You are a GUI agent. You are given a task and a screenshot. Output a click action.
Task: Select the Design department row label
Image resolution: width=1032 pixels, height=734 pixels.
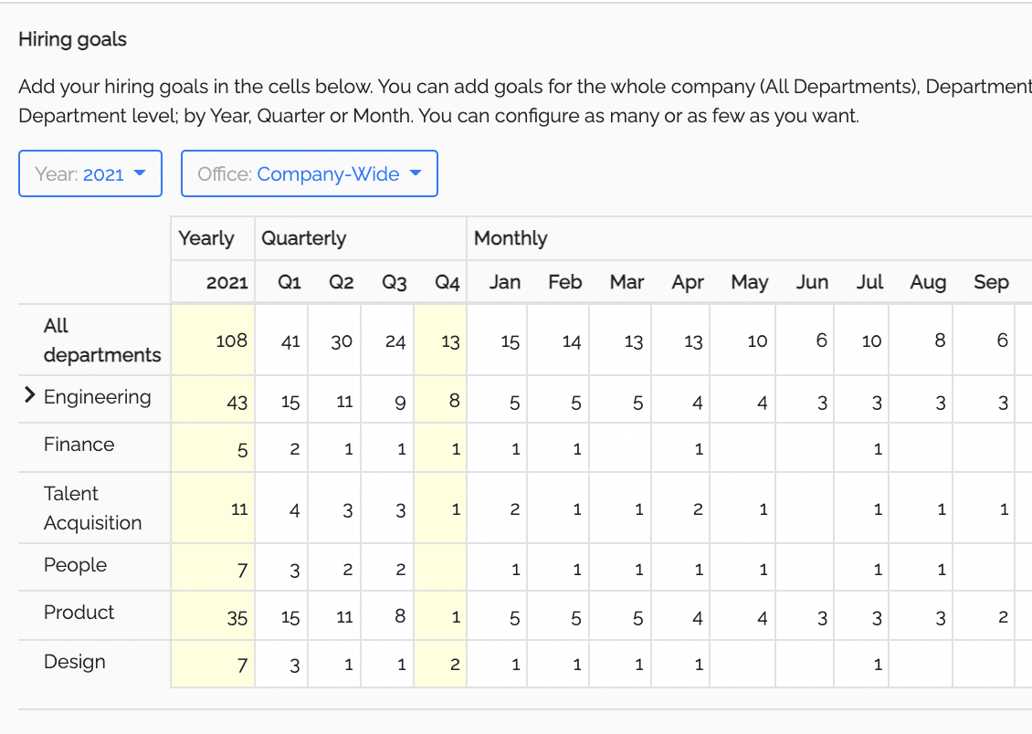[76, 662]
